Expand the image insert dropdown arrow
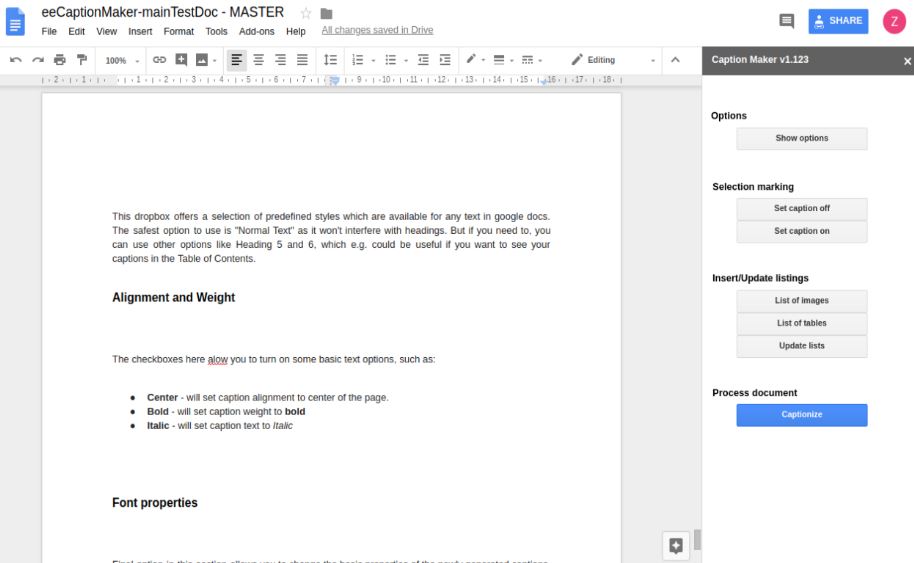This screenshot has width=914, height=563. point(215,61)
